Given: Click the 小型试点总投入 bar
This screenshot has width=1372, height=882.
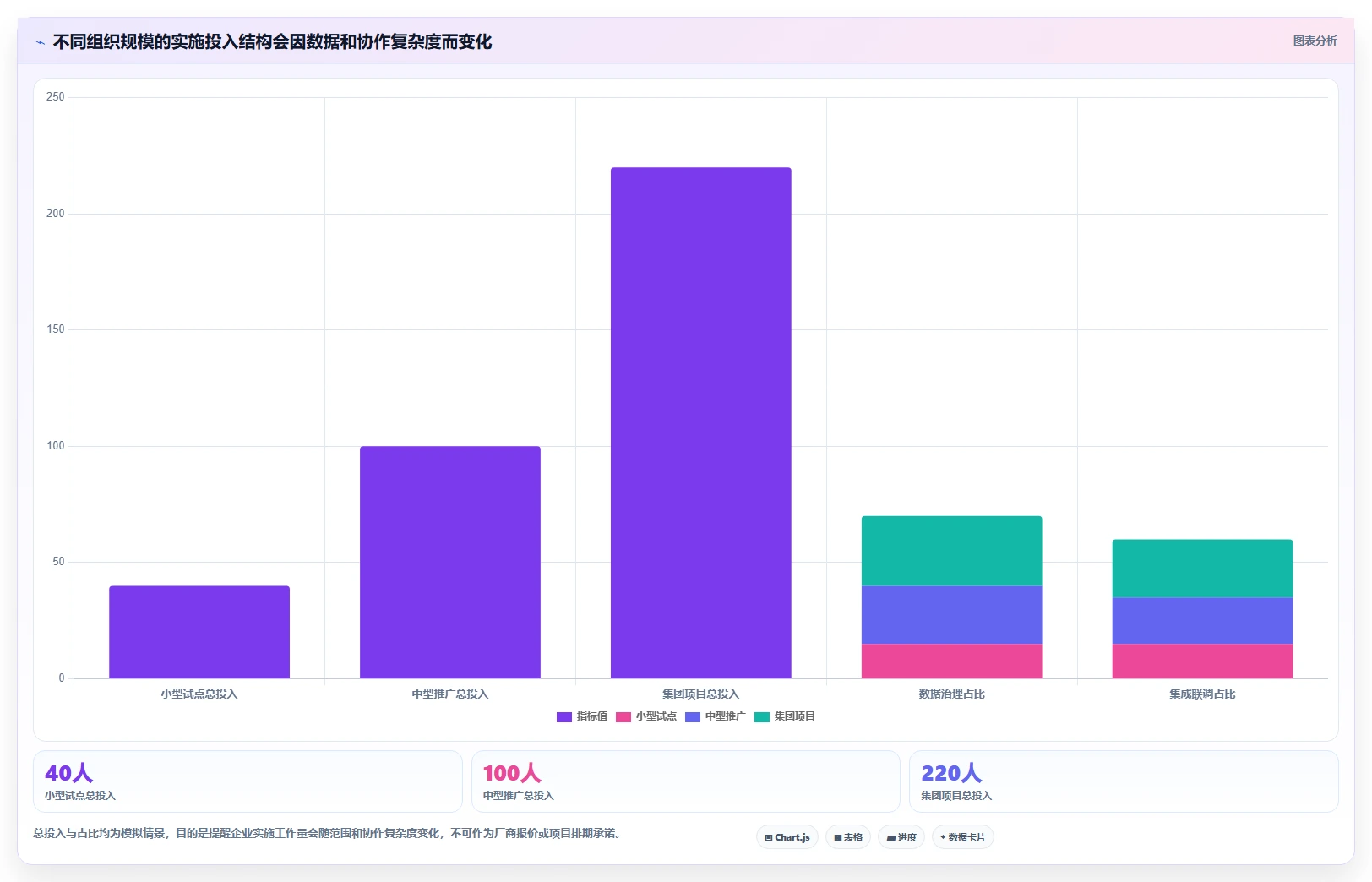Looking at the screenshot, I should (199, 632).
